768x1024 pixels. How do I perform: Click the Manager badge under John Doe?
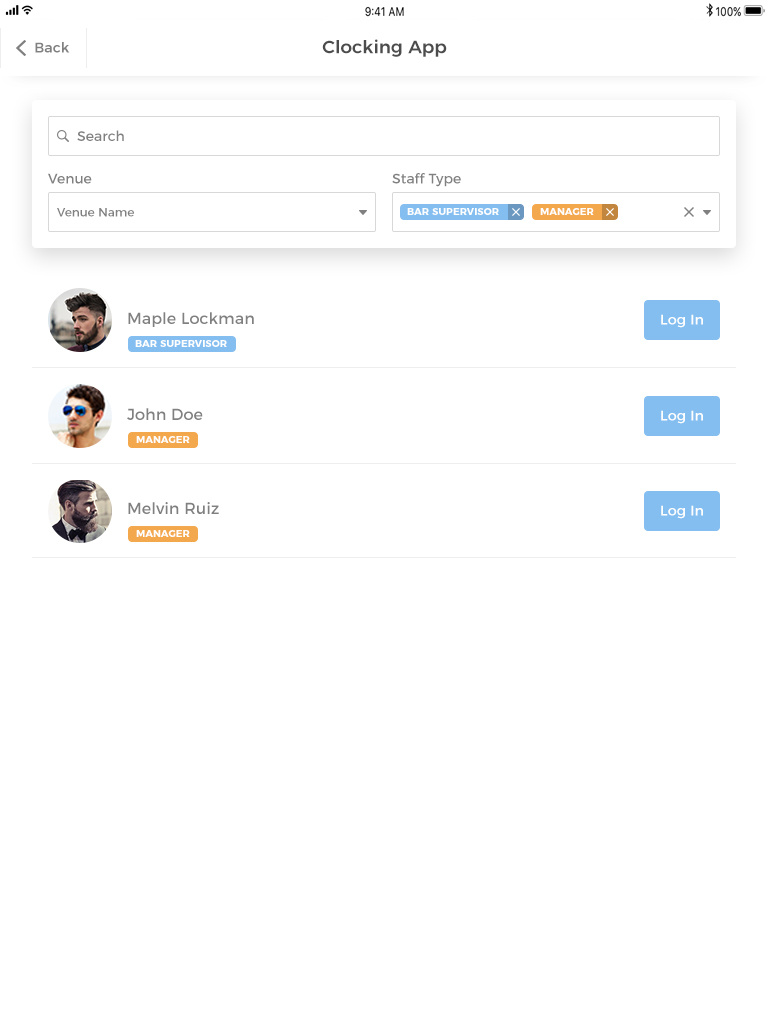coord(163,440)
